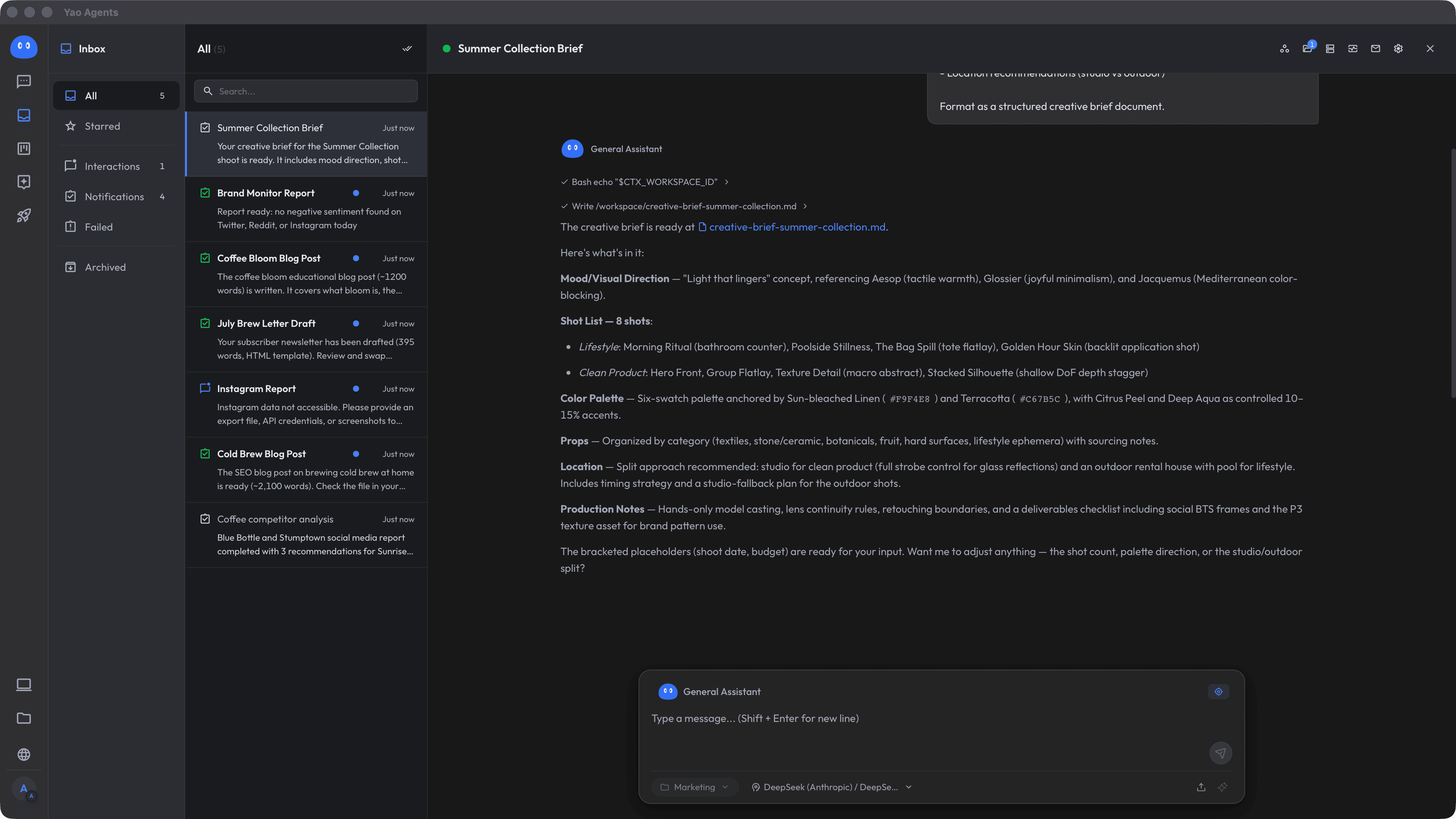Open the activity monitor icon in header
Viewport: 1456px width, 819px height.
(x=1352, y=49)
